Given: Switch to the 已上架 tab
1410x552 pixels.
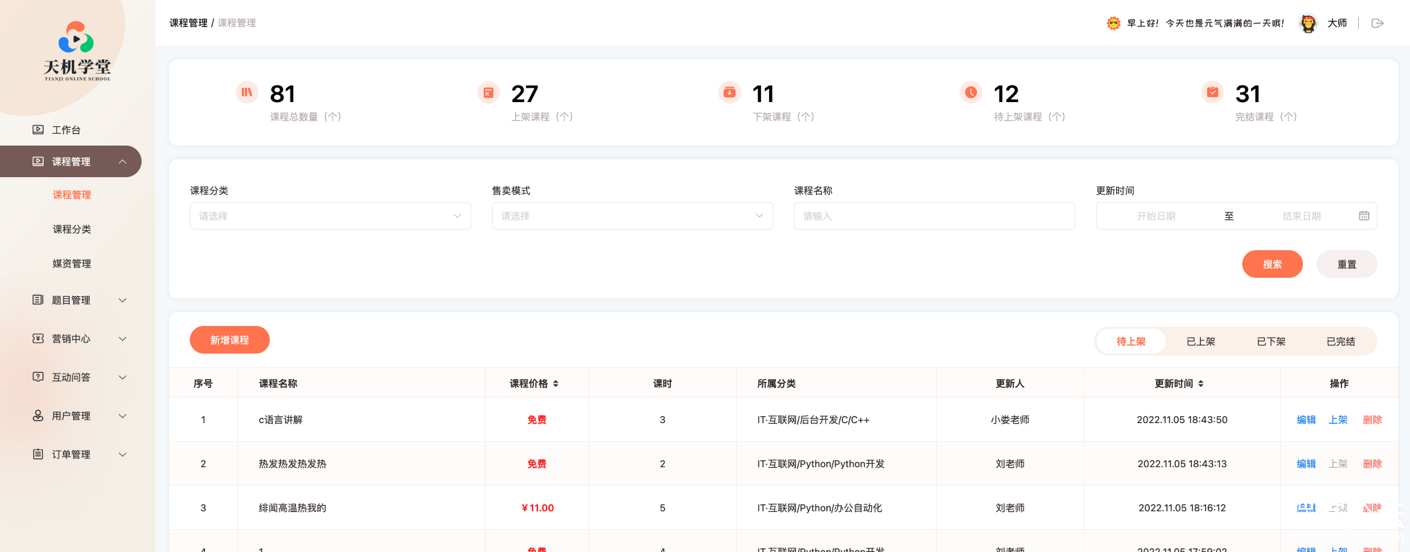Looking at the screenshot, I should [1200, 342].
